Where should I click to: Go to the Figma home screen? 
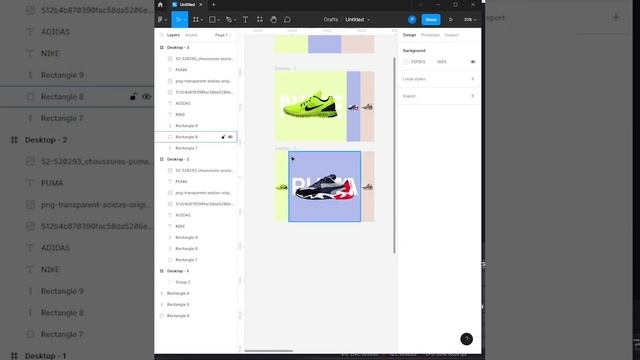(x=160, y=4)
